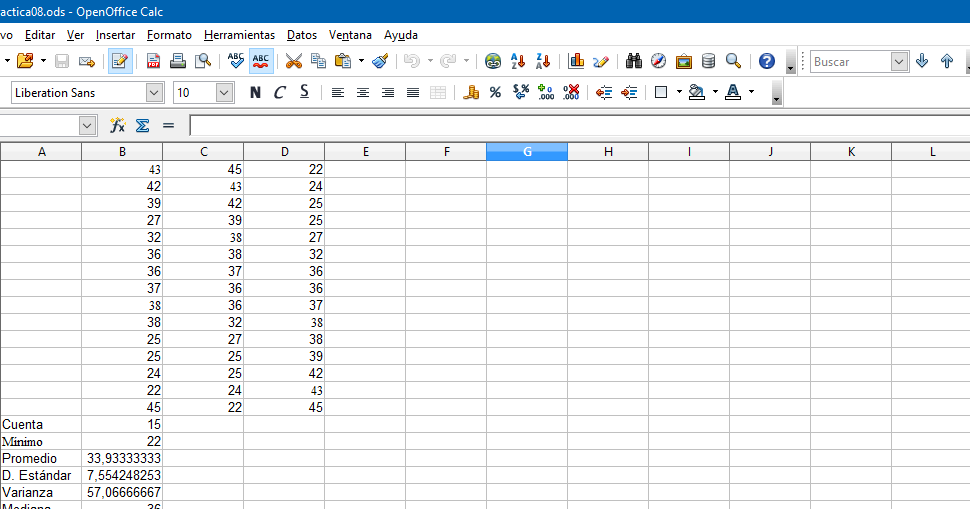Viewport: 970px width, 509px height.
Task: Click the Print file directly icon
Action: (x=178, y=61)
